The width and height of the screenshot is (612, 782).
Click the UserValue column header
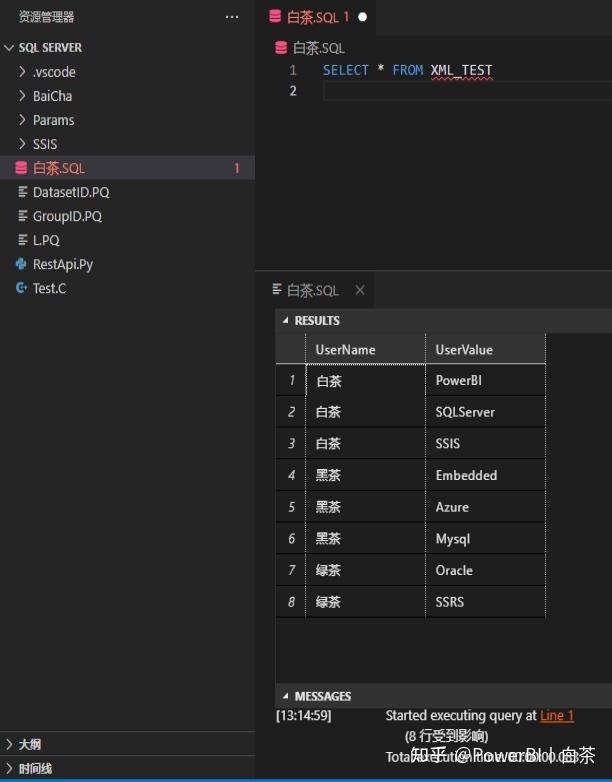pos(464,349)
